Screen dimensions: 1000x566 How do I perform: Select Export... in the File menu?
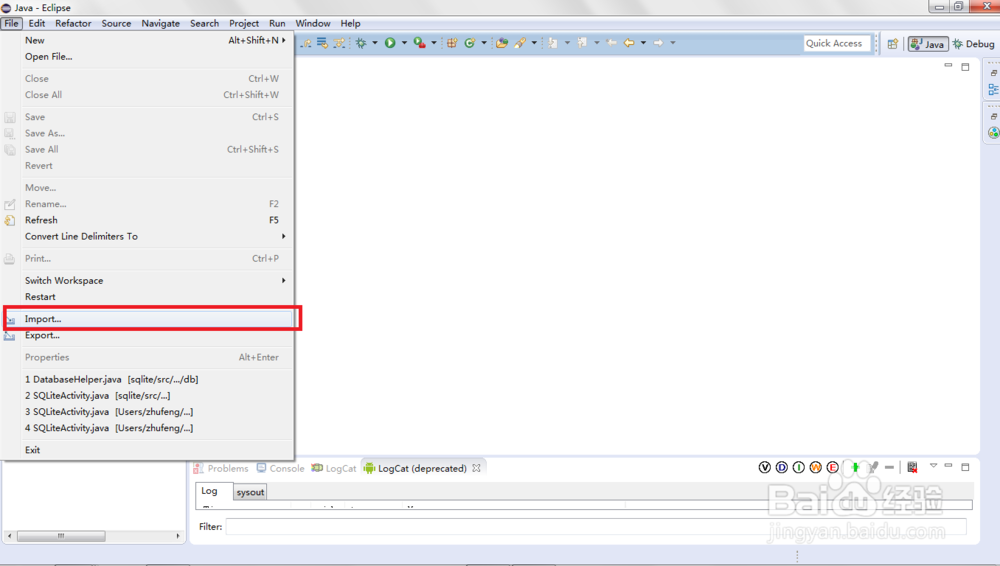coord(148,336)
